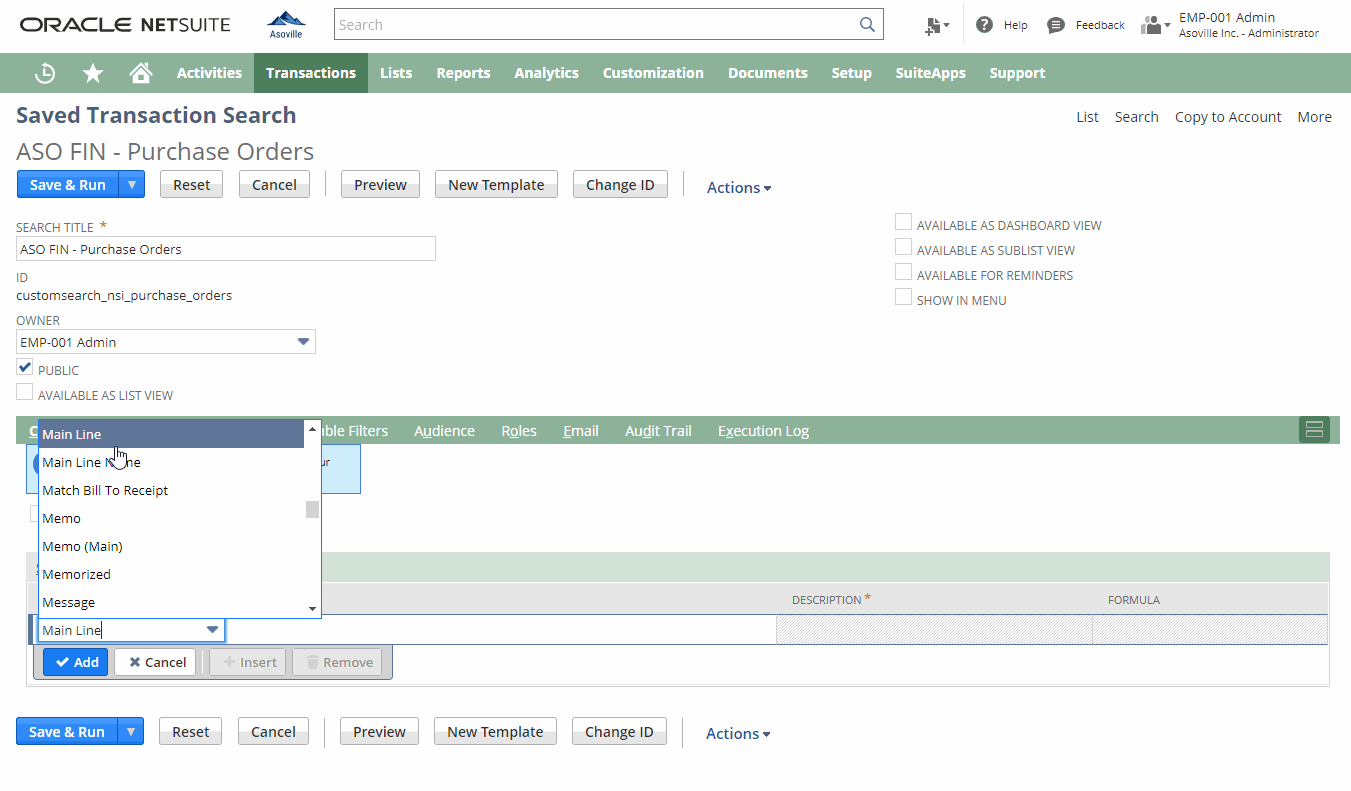This screenshot has width=1351, height=791.
Task: Click the Asoville company logo
Action: point(287,24)
